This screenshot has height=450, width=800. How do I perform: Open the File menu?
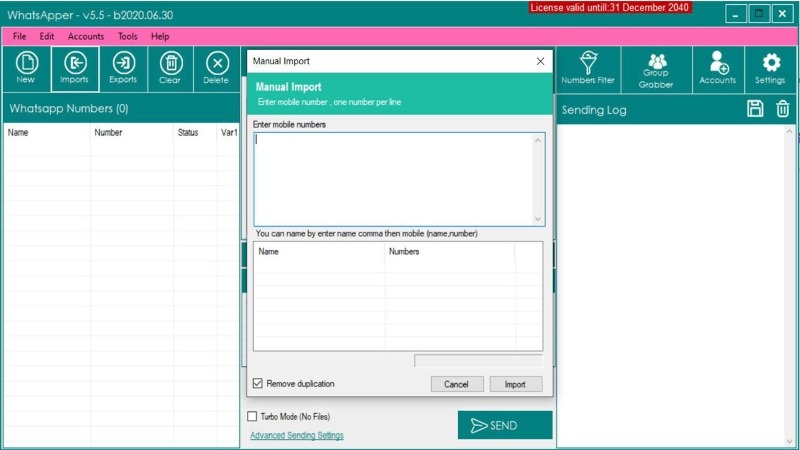(20, 36)
